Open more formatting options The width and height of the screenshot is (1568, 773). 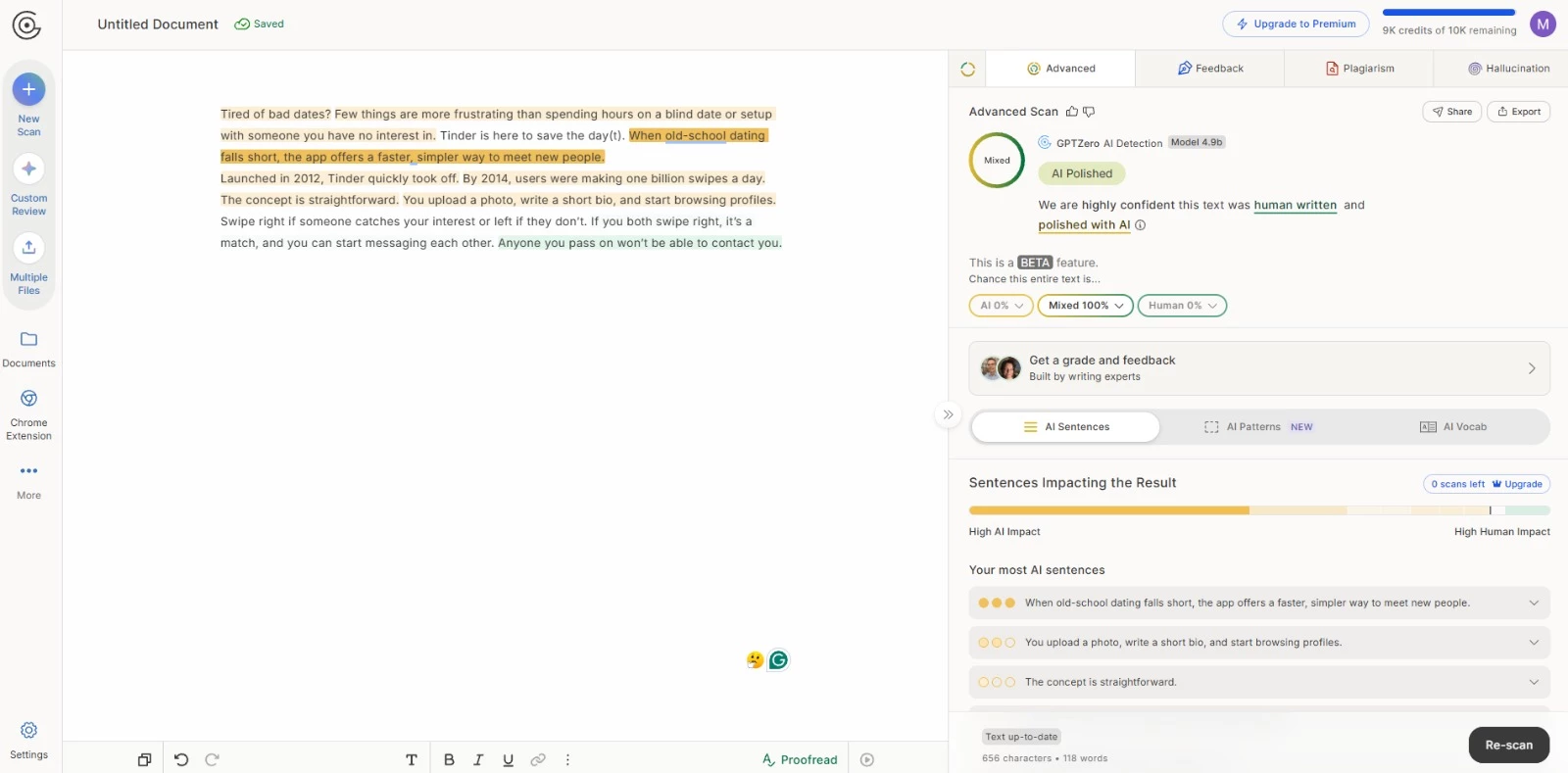pos(567,759)
